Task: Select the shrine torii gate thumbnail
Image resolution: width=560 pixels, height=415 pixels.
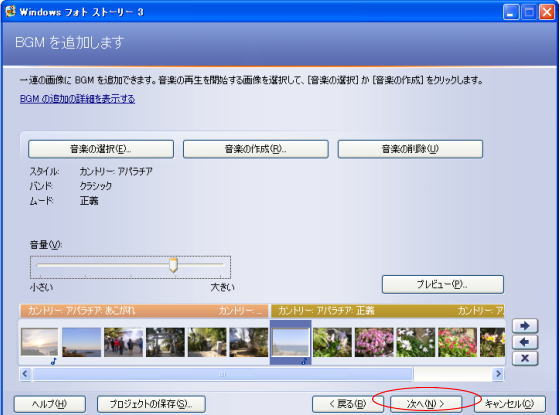Action: pos(165,342)
